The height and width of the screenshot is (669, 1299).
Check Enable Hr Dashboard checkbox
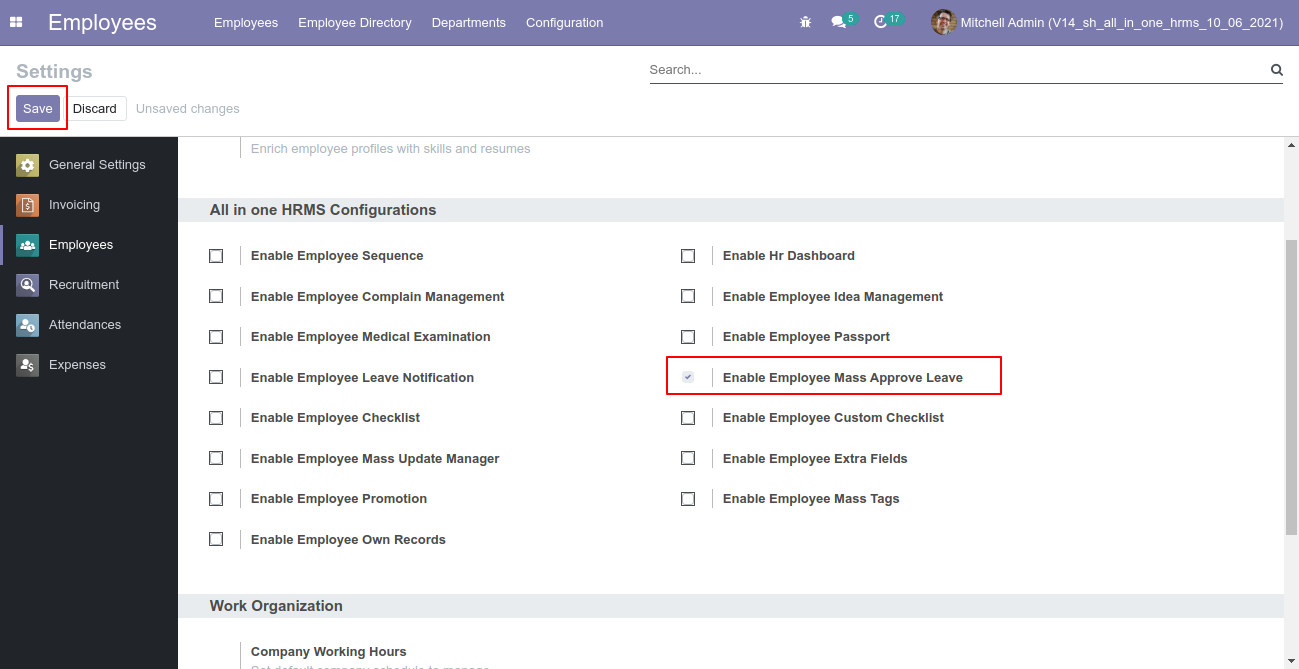688,256
